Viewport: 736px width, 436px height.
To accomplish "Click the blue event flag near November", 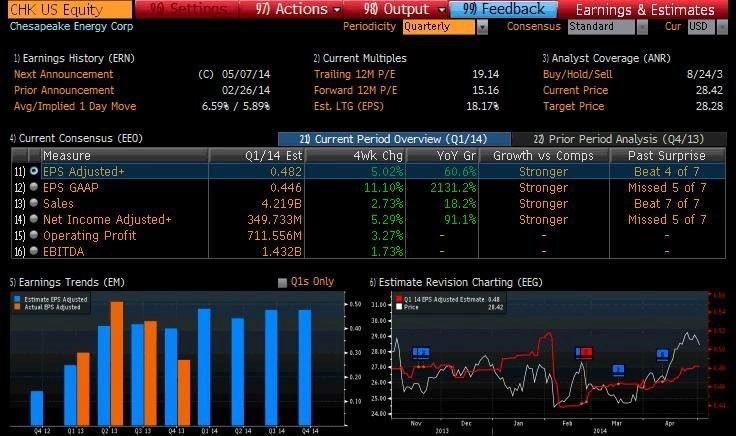I will click(421, 352).
